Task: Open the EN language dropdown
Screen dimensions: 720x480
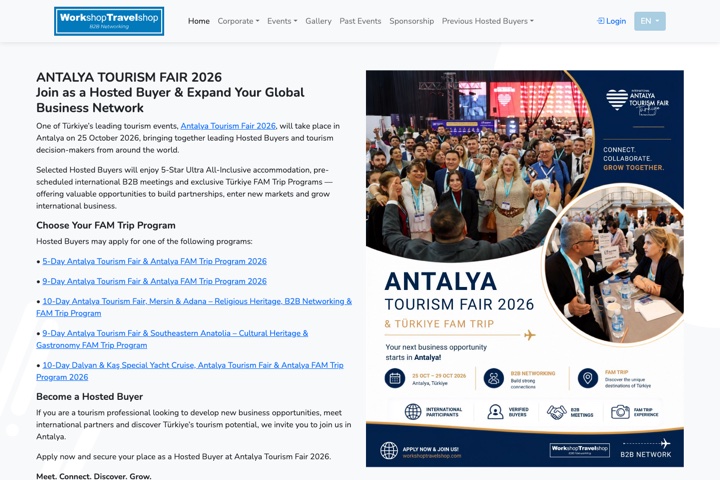Action: point(650,21)
